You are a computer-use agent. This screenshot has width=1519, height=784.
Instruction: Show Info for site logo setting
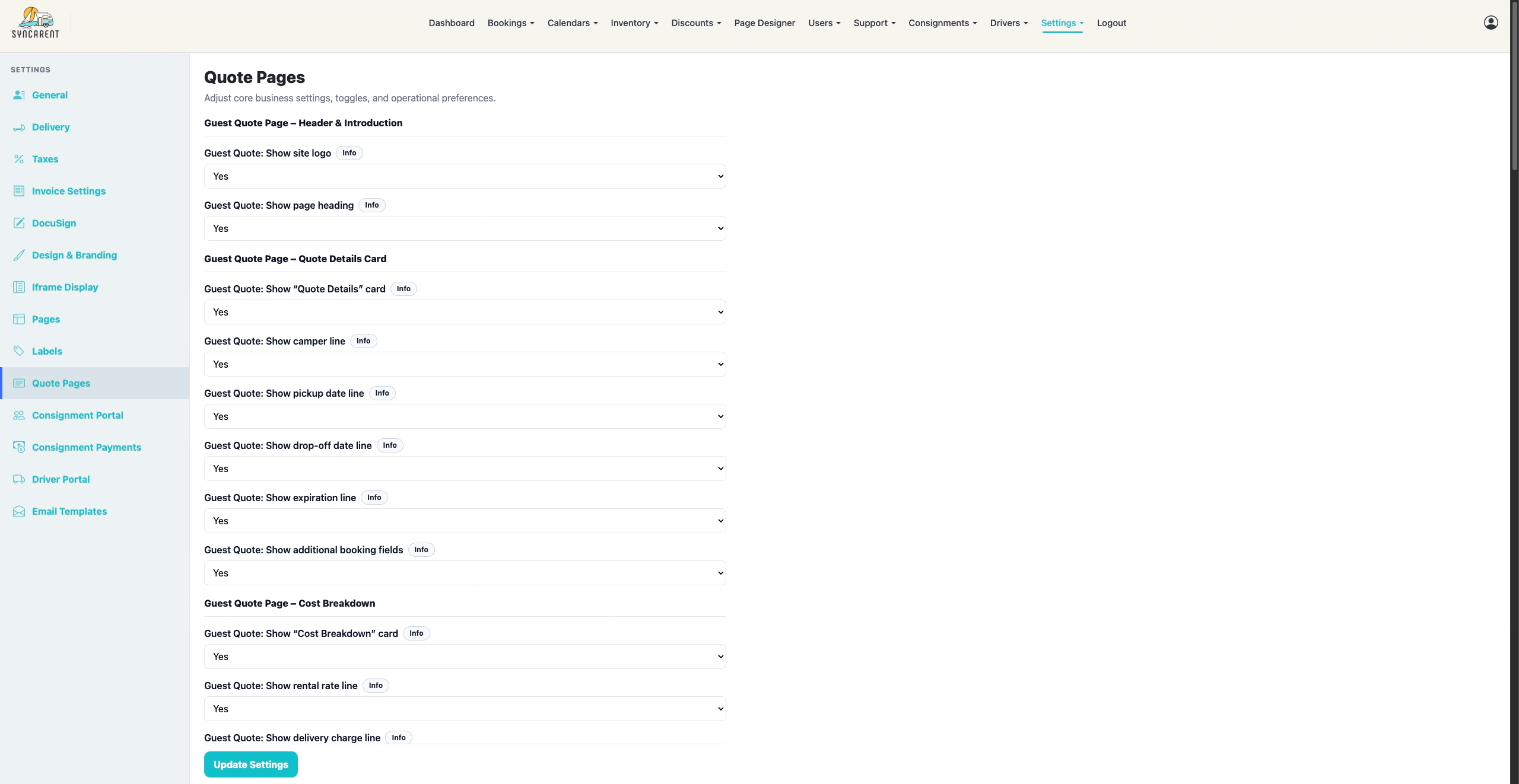point(349,153)
